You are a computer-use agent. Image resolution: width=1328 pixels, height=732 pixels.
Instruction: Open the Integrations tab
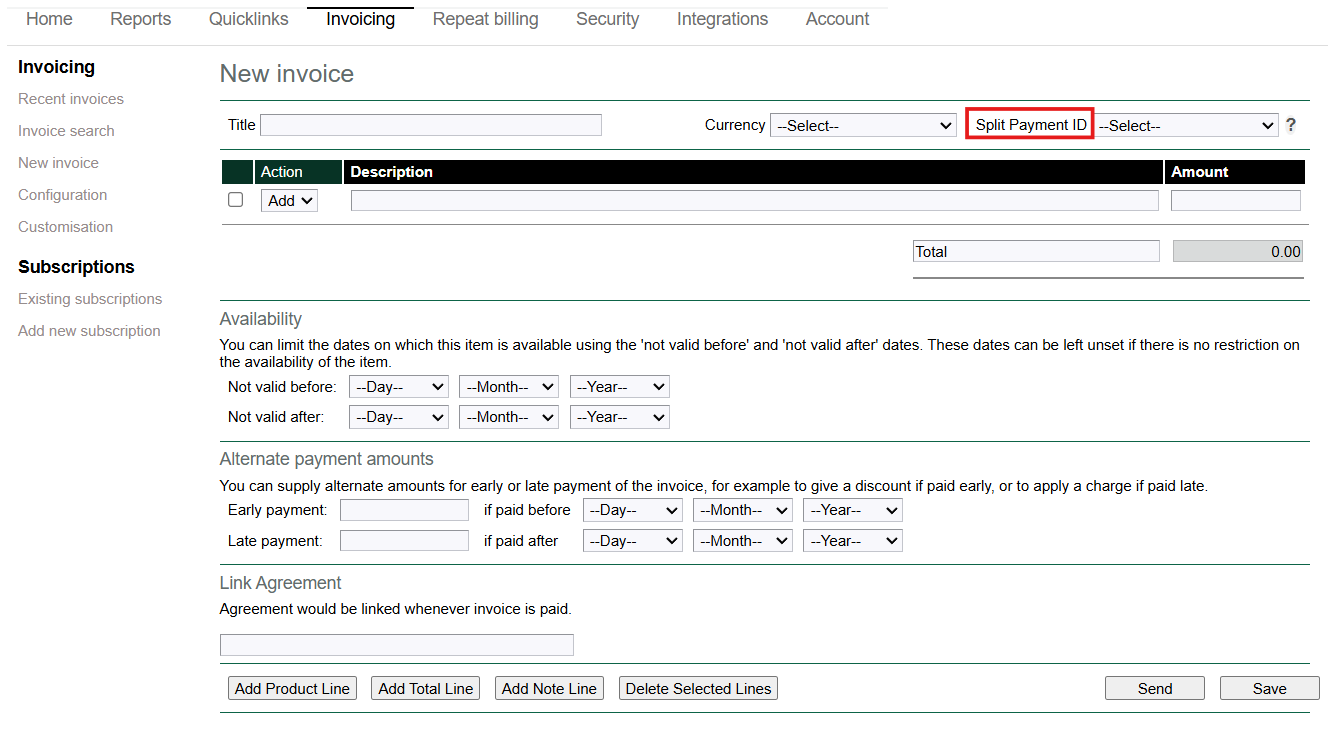tap(722, 19)
